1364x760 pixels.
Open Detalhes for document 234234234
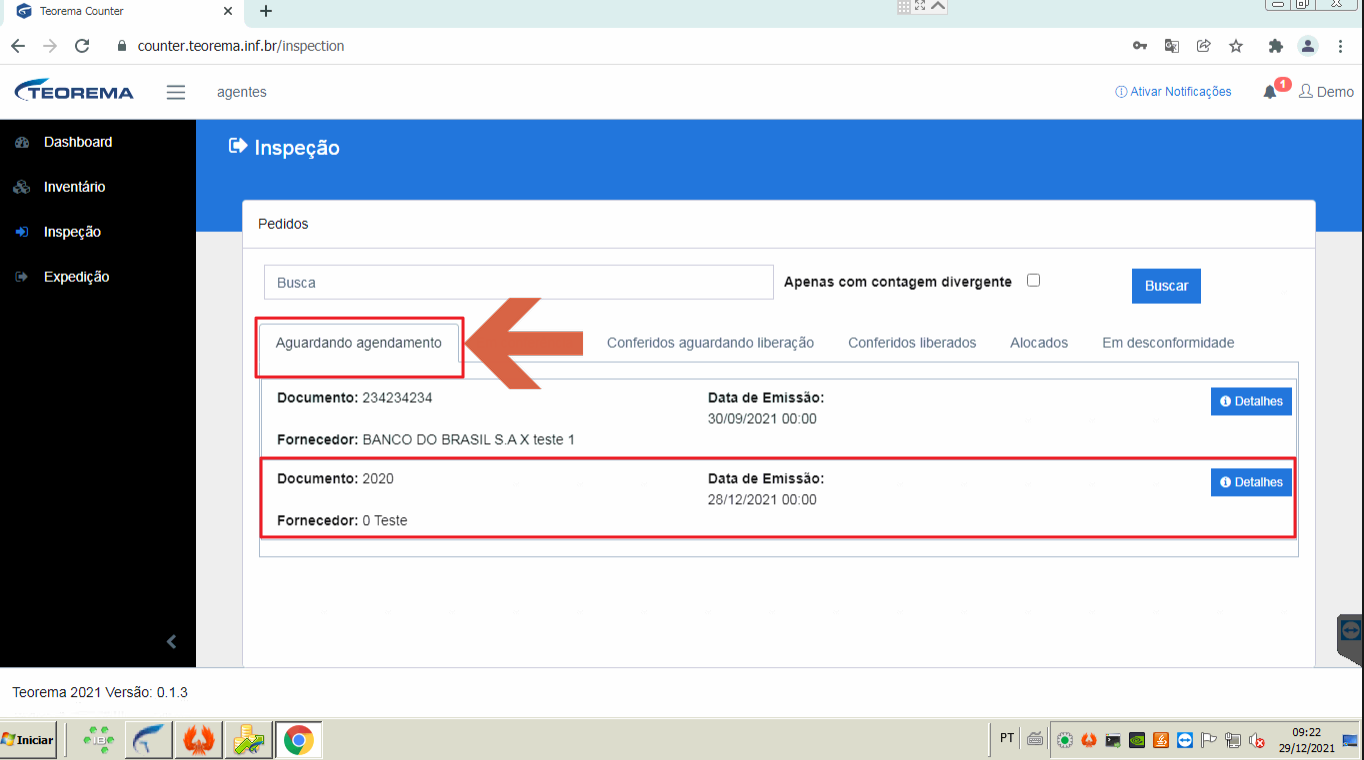coord(1251,401)
